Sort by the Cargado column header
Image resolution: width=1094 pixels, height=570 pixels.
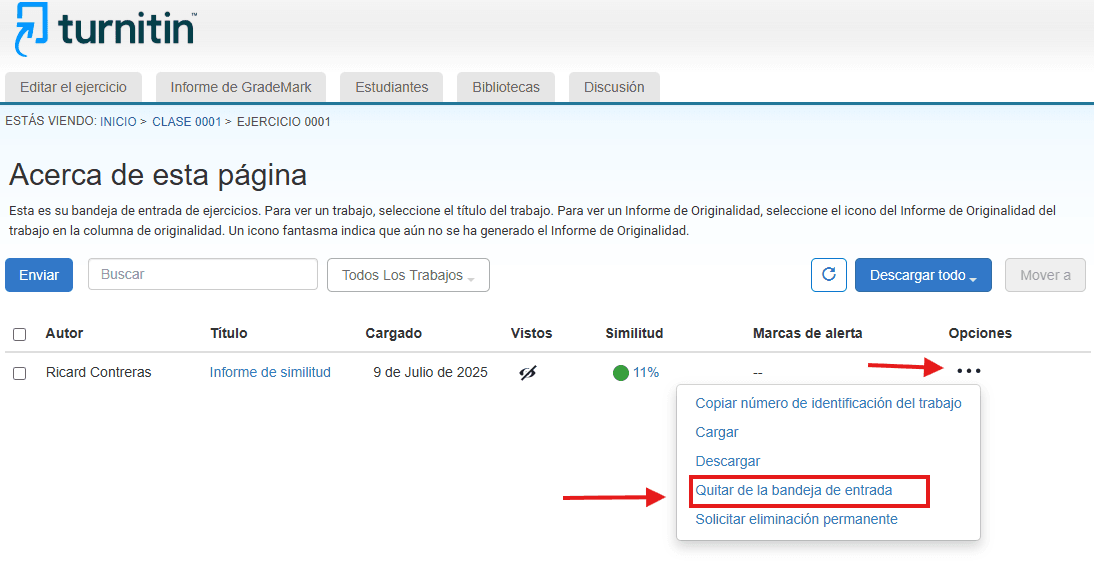[x=394, y=333]
